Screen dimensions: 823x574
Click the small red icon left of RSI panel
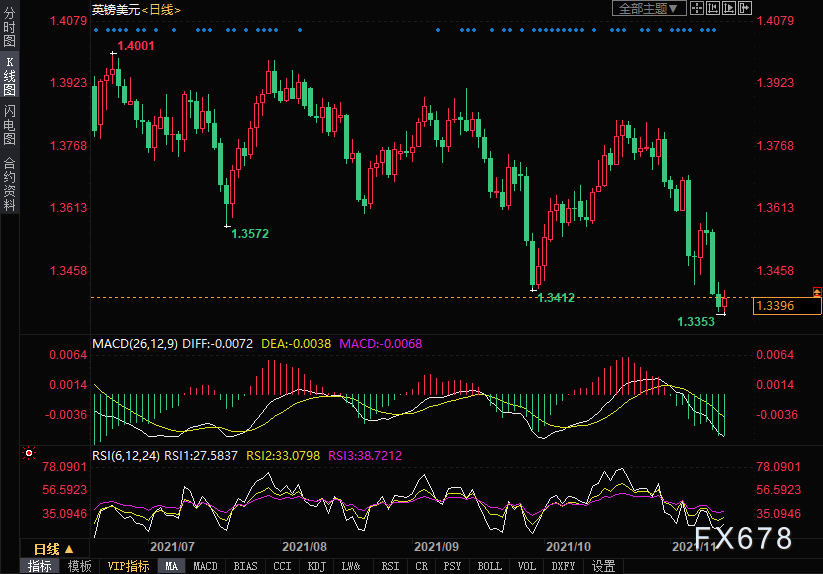pyautogui.click(x=29, y=454)
